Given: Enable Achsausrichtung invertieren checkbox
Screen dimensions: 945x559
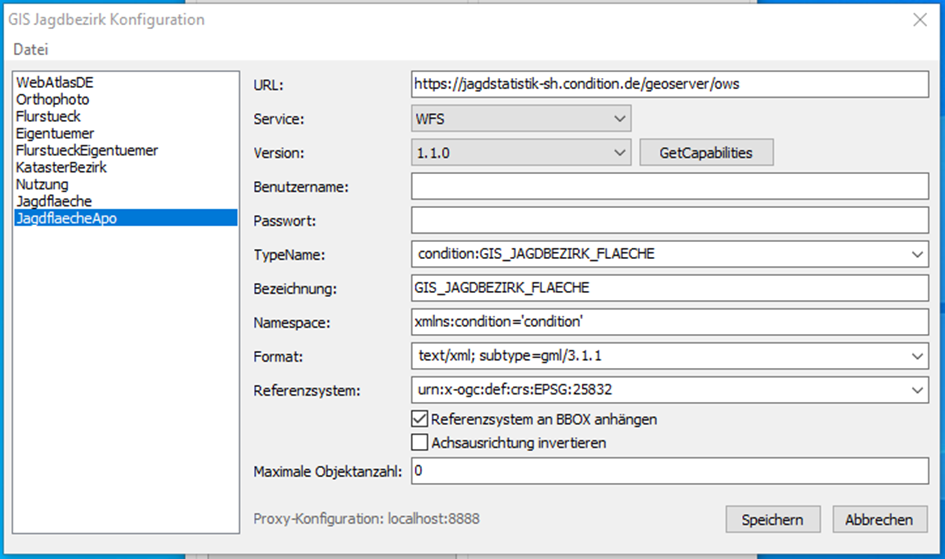Looking at the screenshot, I should point(420,442).
